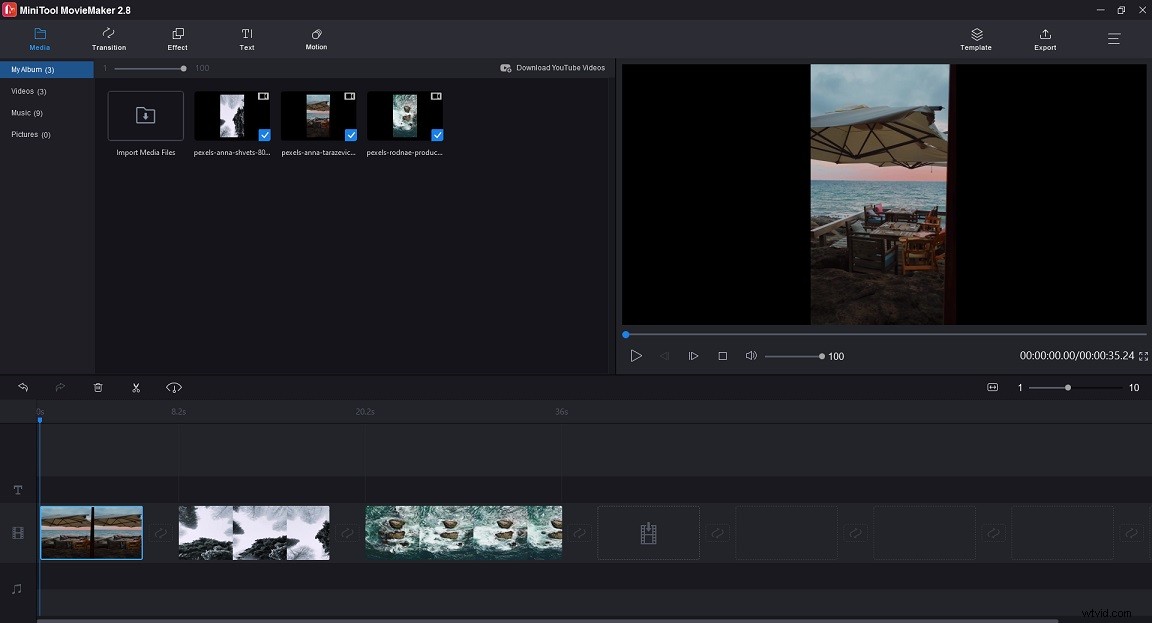
Task: Open the Speed control icon
Action: [174, 387]
